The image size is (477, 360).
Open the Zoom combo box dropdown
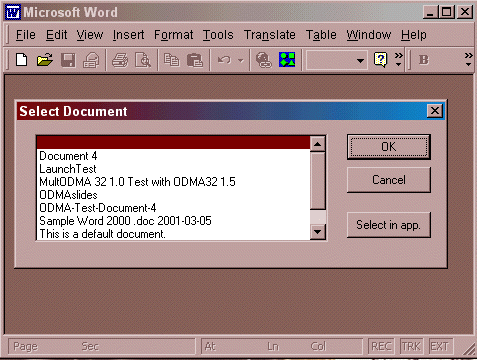(x=360, y=61)
